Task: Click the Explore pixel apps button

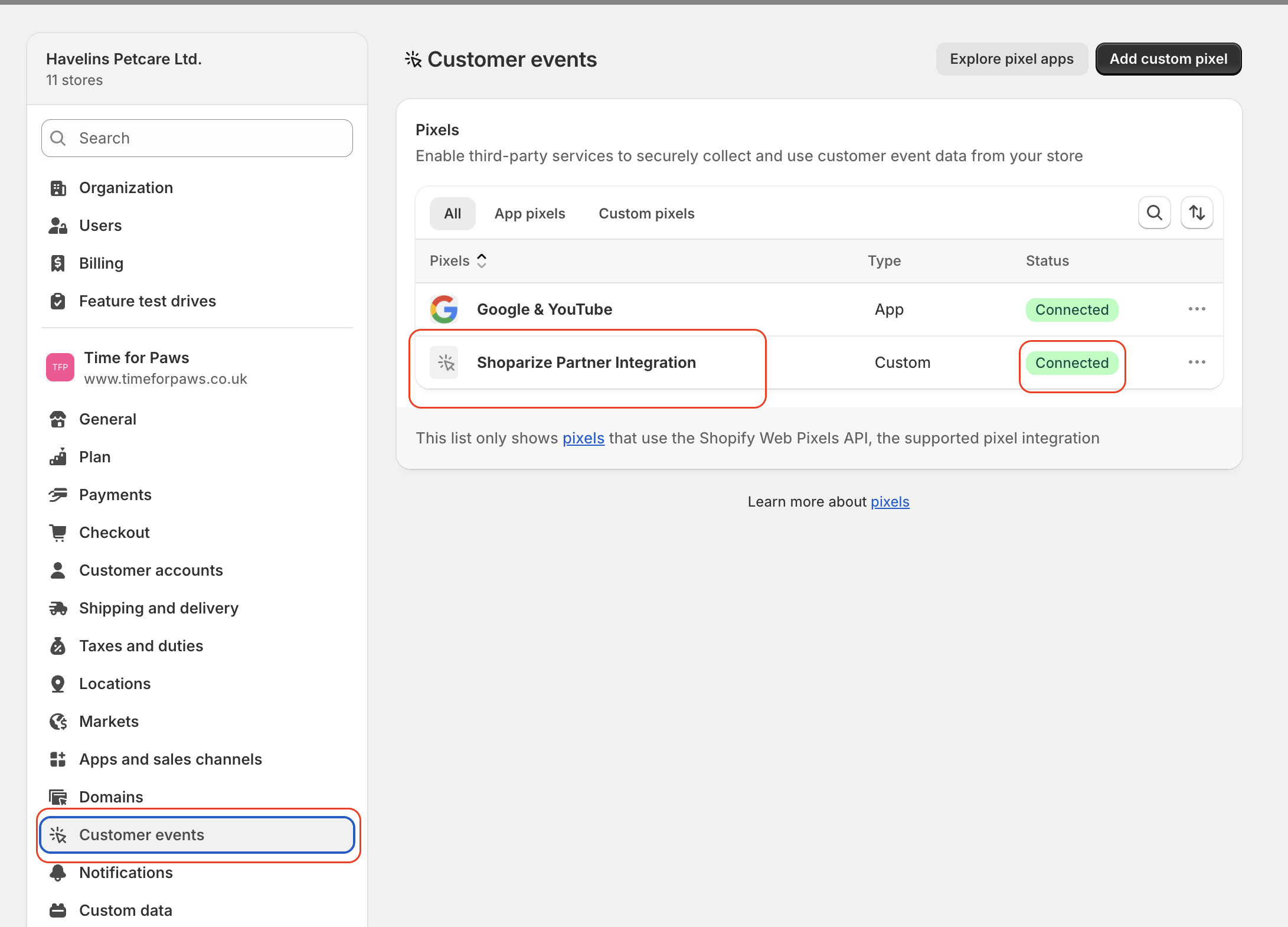Action: click(1011, 59)
